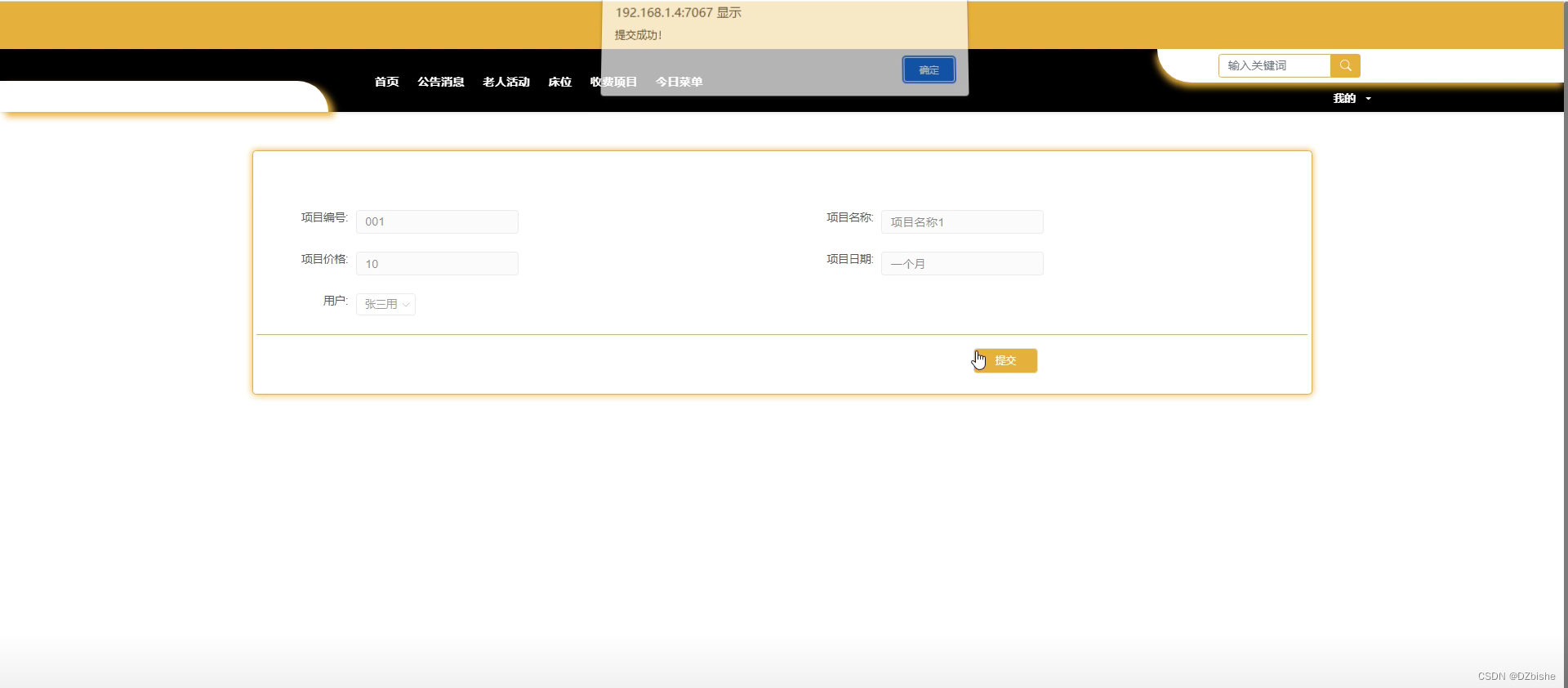Click the 192.168.1.4:7067 显示 alert title
This screenshot has height=688, width=1568.
click(x=678, y=13)
